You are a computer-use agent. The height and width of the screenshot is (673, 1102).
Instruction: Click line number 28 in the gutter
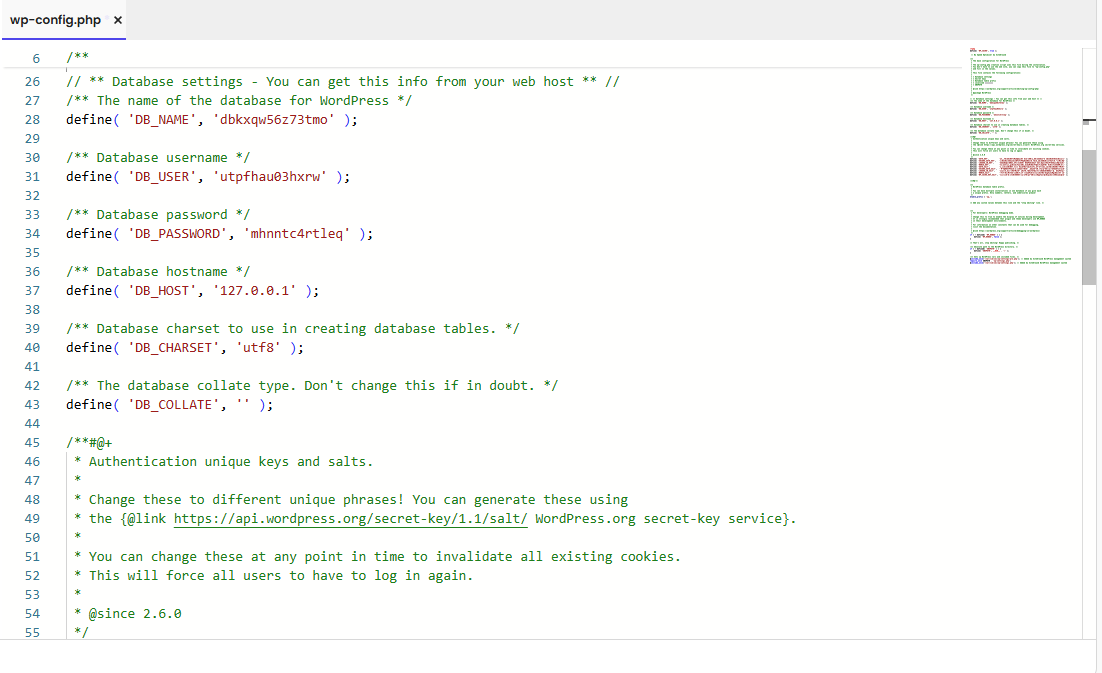32,119
